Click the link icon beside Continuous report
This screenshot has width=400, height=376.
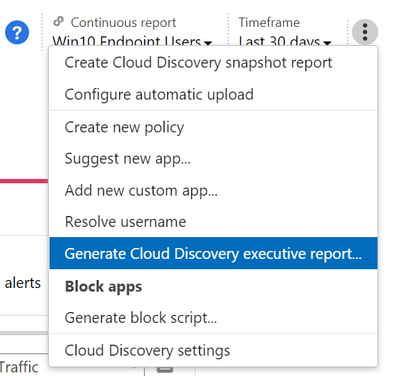[59, 22]
